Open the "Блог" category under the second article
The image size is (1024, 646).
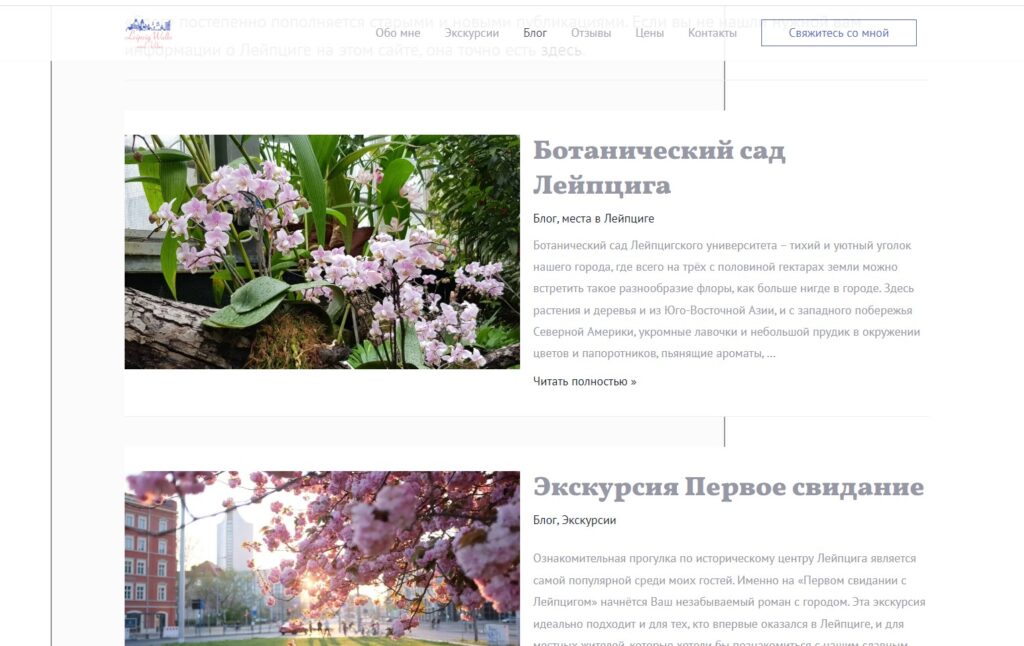pyautogui.click(x=545, y=521)
